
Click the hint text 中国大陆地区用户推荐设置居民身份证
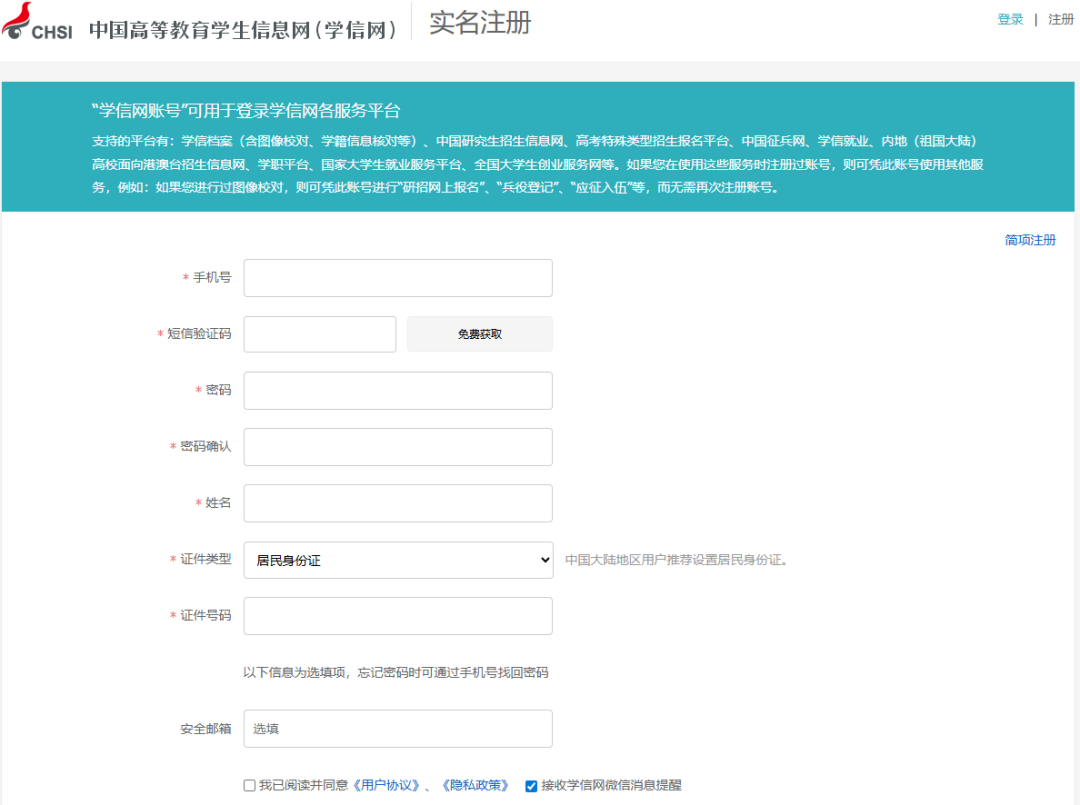point(676,560)
